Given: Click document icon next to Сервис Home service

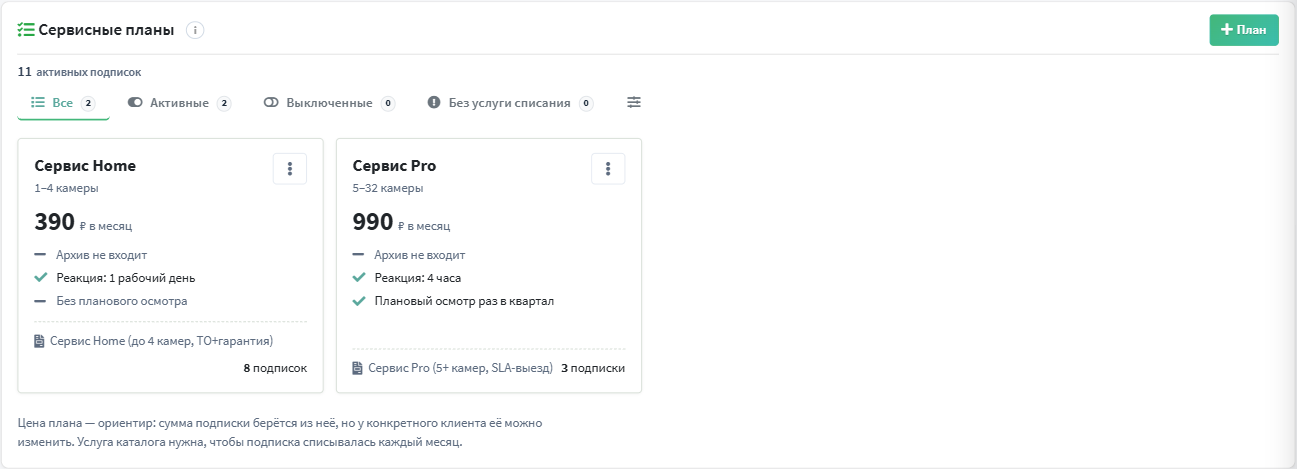Looking at the screenshot, I should (x=40, y=341).
